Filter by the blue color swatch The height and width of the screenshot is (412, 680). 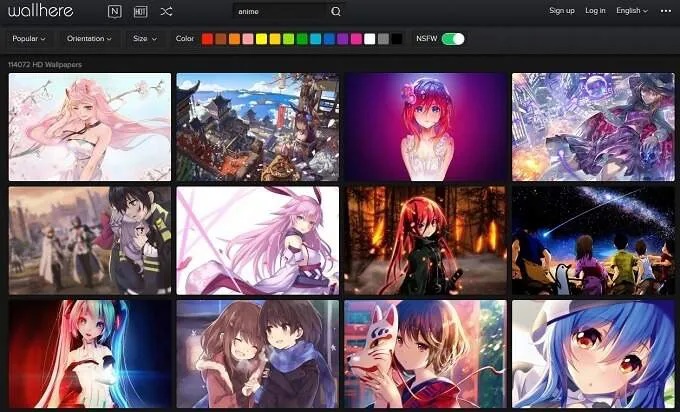329,39
